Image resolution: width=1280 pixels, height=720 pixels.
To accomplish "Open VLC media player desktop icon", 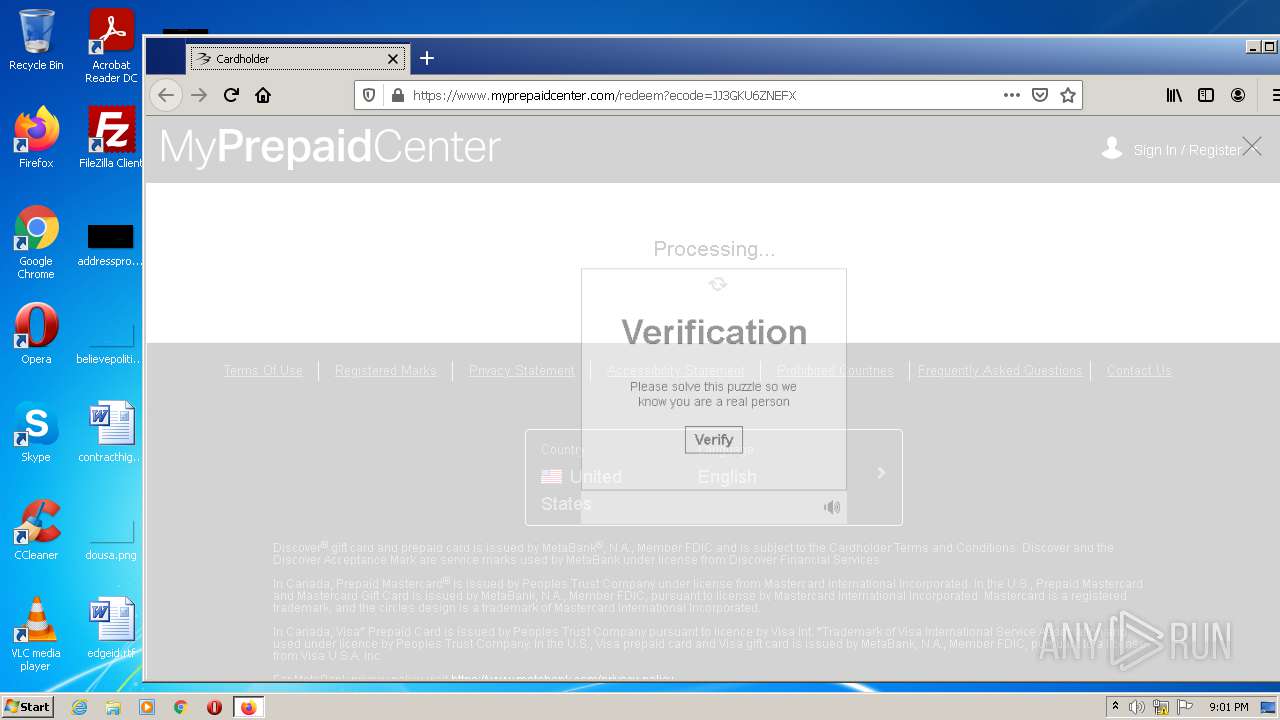I will (36, 634).
